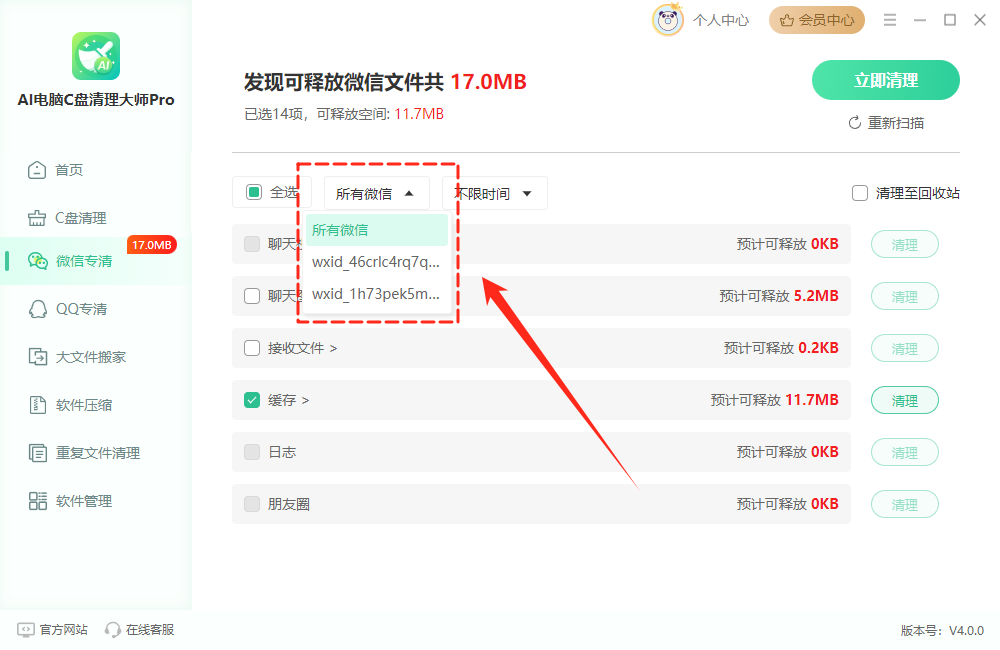The width and height of the screenshot is (1000, 650).
Task: Open 个人中心 personal center
Action: point(721,20)
